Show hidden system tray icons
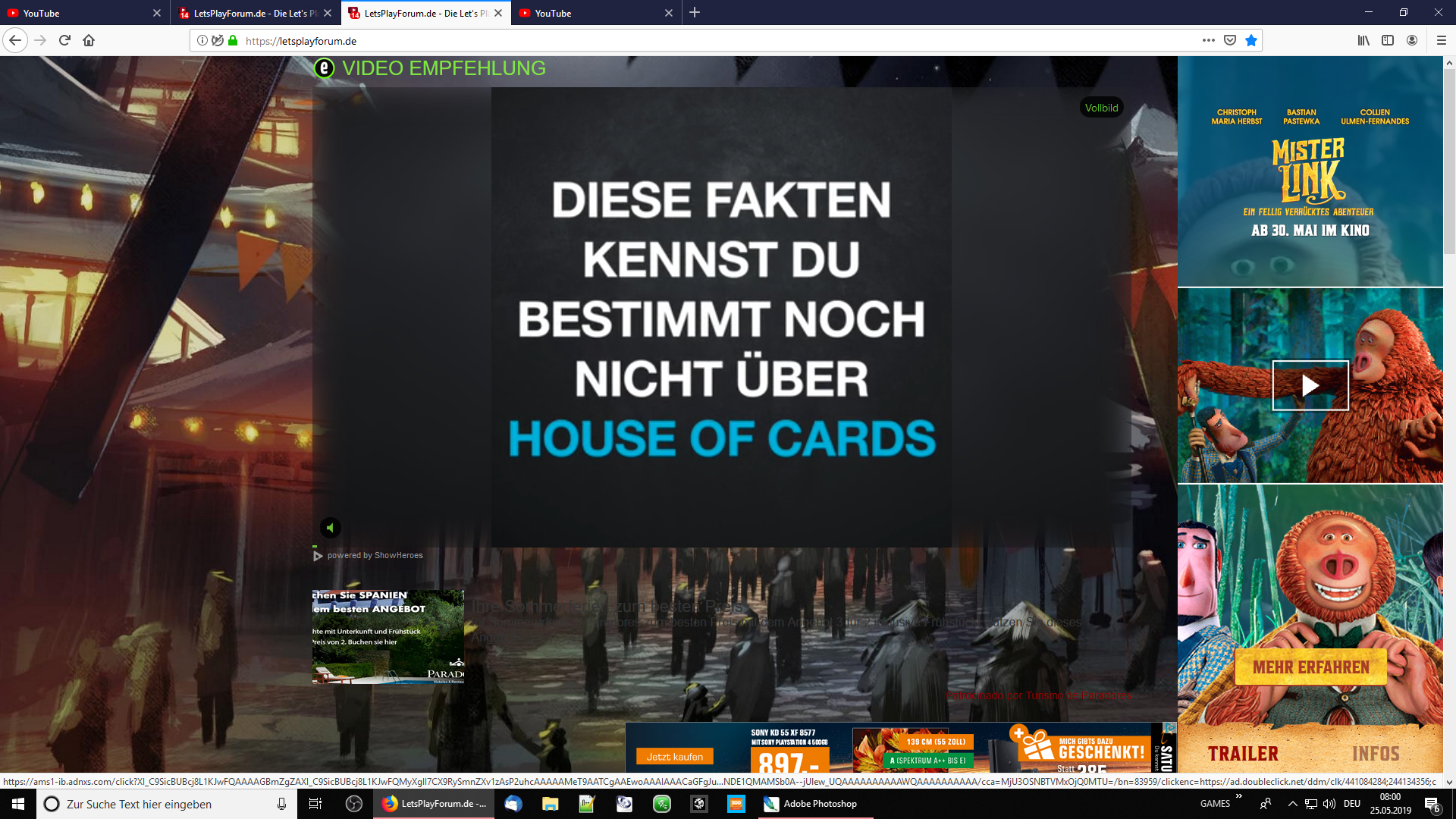Viewport: 1456px width, 819px height. tap(1292, 804)
